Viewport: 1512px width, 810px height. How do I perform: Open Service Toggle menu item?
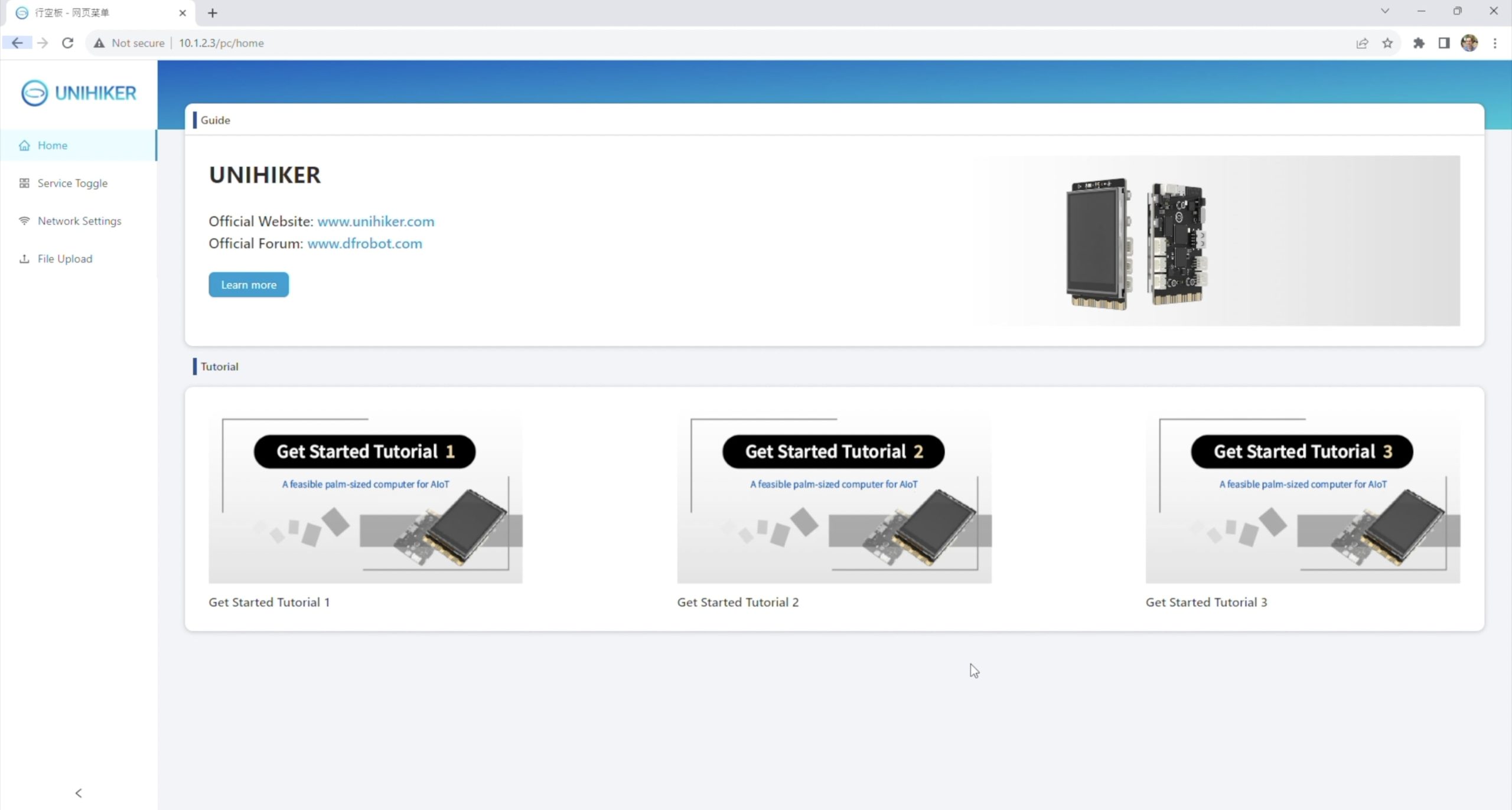pyautogui.click(x=72, y=184)
